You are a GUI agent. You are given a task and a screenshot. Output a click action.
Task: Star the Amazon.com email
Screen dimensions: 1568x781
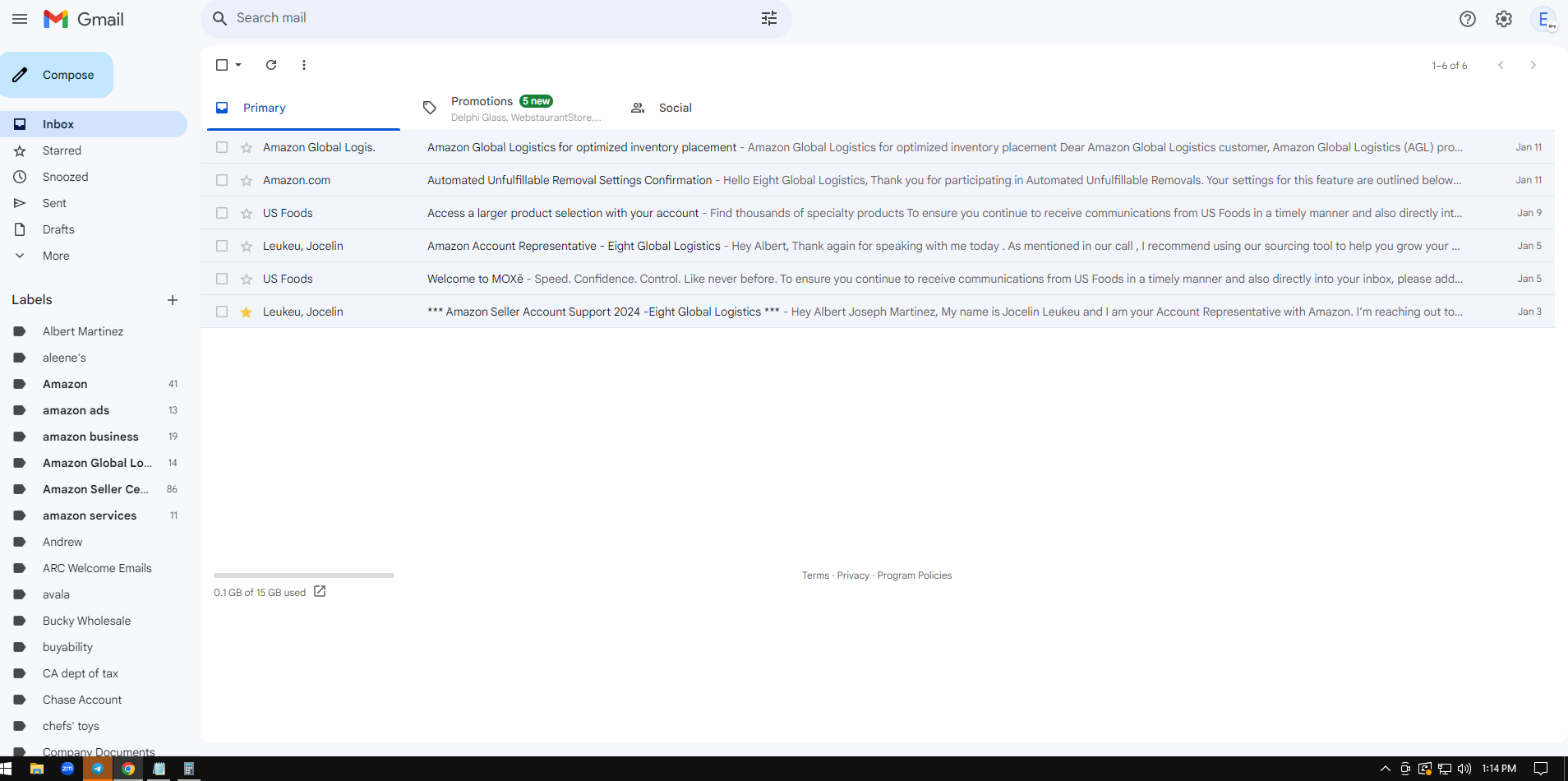coord(247,180)
